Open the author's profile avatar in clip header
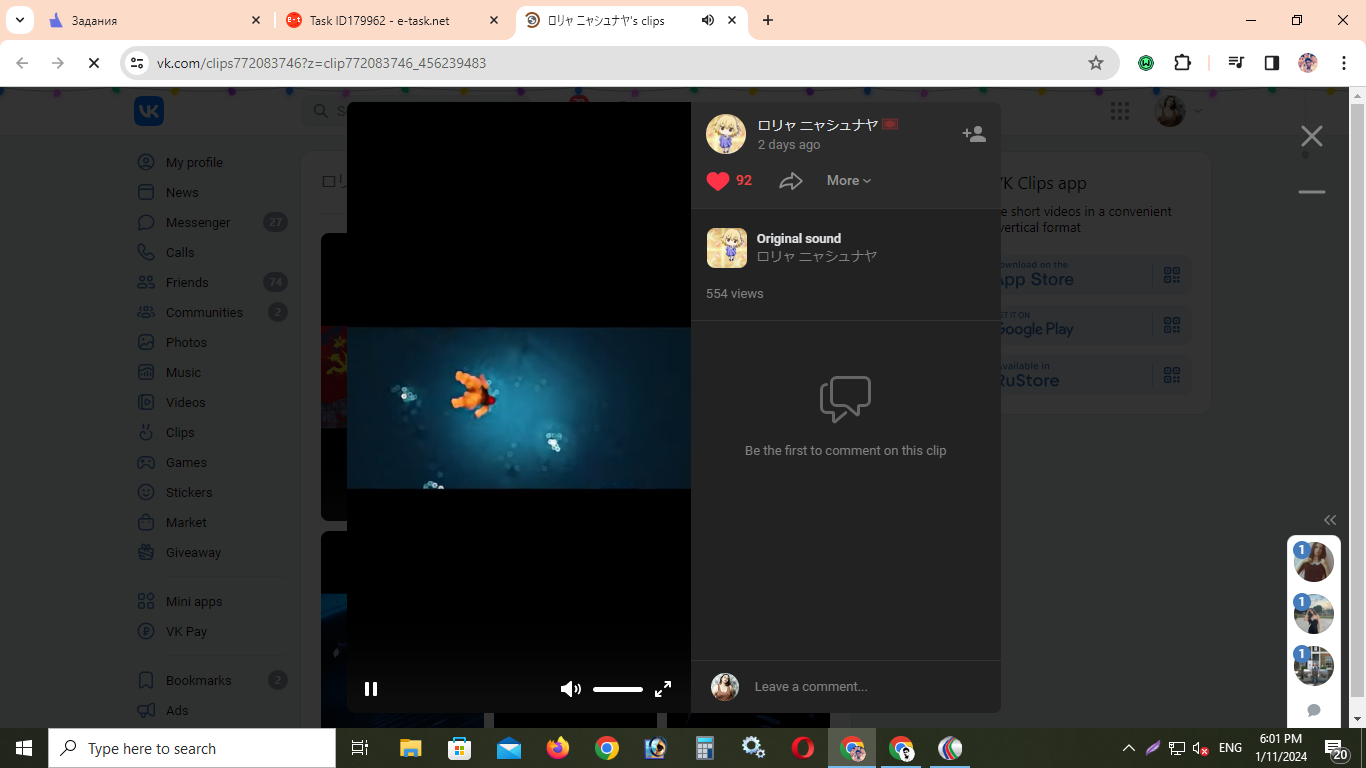Viewport: 1366px width, 768px height. click(x=726, y=134)
